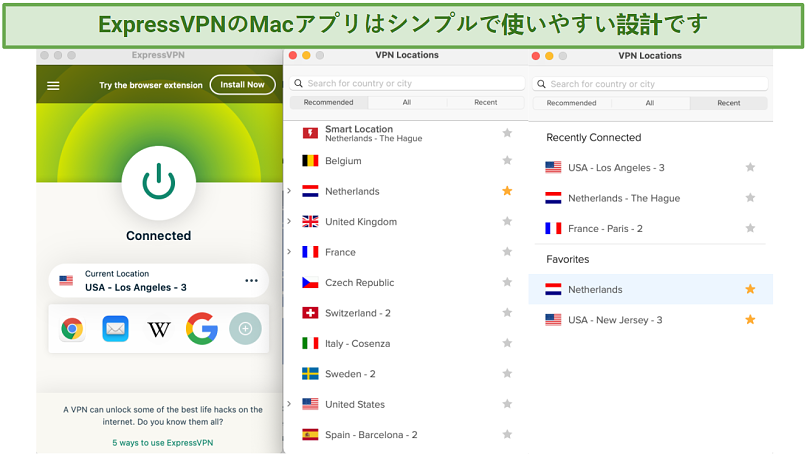Screen dimensions: 806x455
Task: Launch the Chrome shortcut icon
Action: [x=72, y=329]
